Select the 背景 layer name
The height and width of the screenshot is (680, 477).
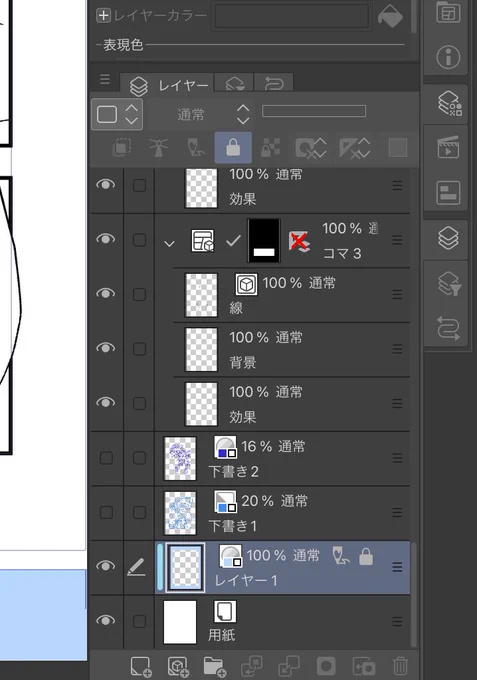(242, 363)
